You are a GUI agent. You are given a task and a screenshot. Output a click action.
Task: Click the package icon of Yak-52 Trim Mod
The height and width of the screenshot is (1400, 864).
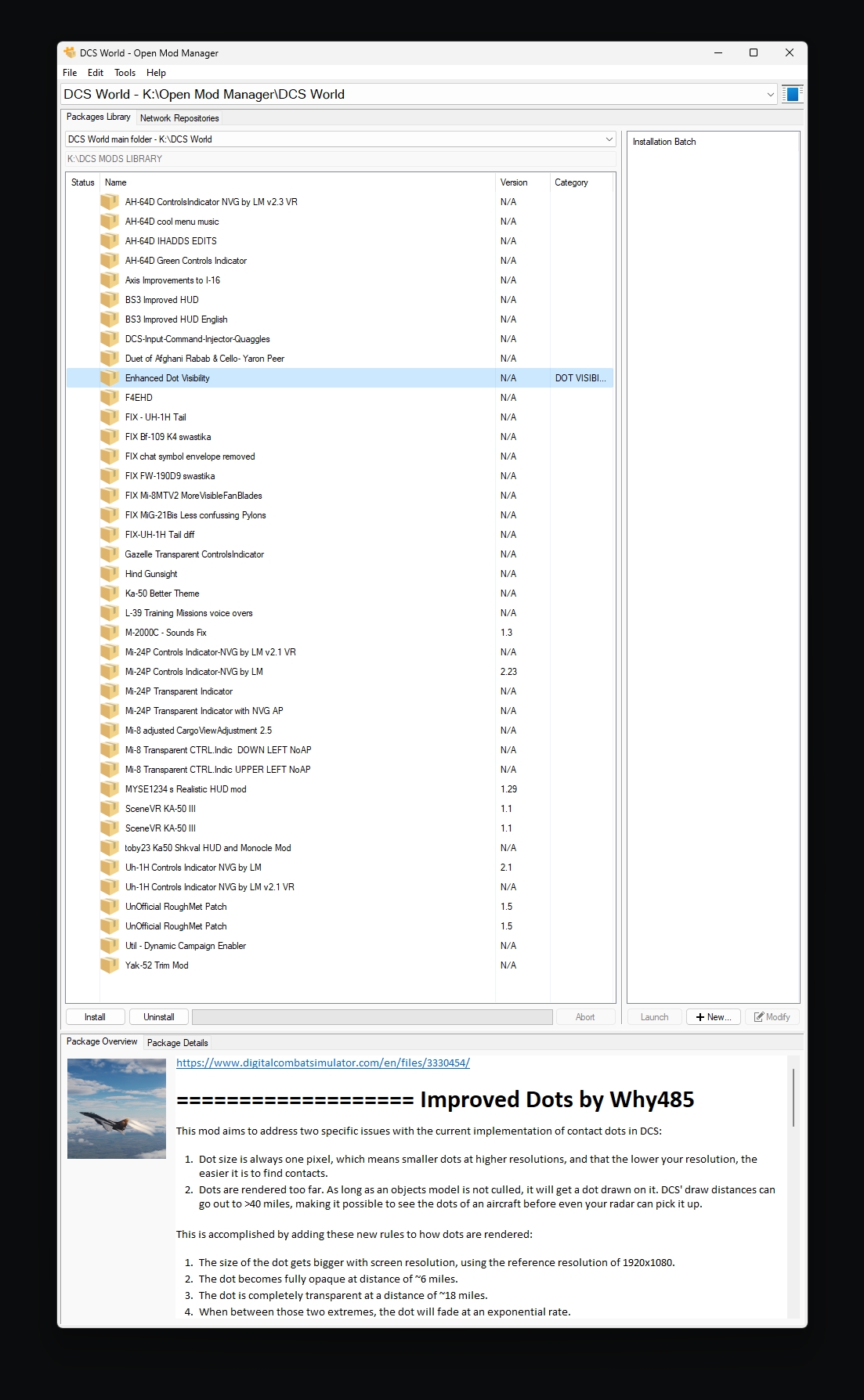[110, 965]
